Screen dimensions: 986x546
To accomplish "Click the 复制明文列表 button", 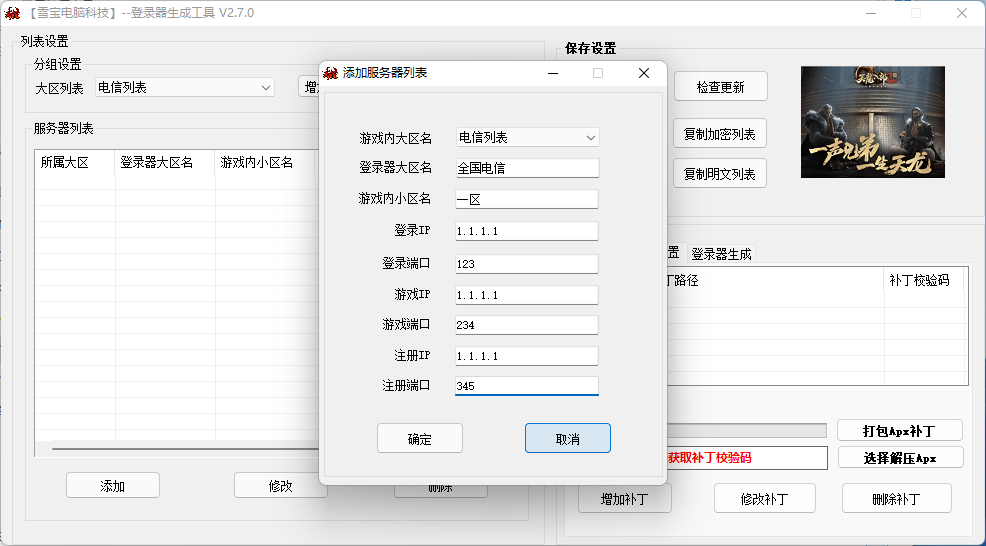I will [x=719, y=173].
